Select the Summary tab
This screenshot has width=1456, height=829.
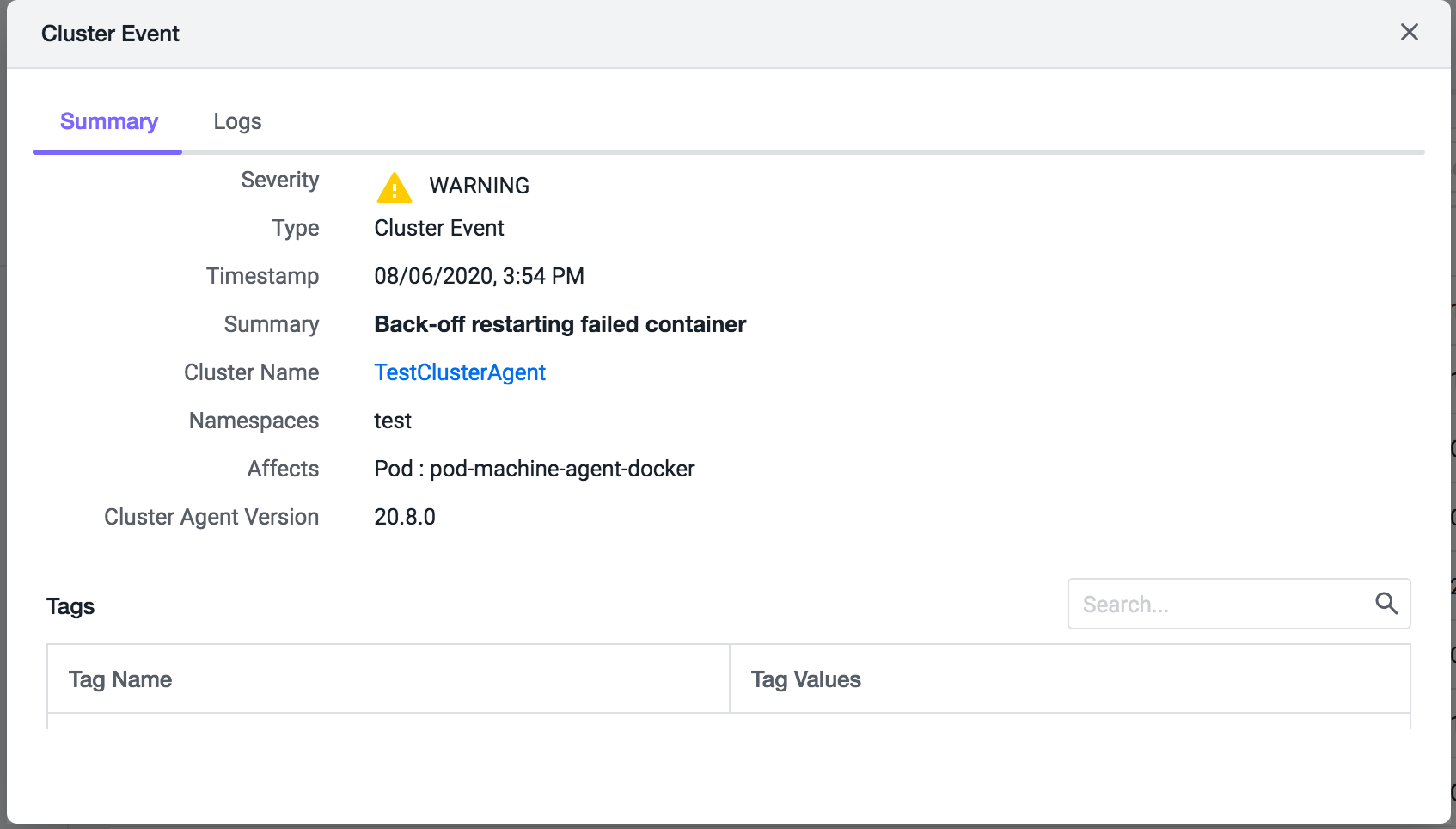click(109, 121)
